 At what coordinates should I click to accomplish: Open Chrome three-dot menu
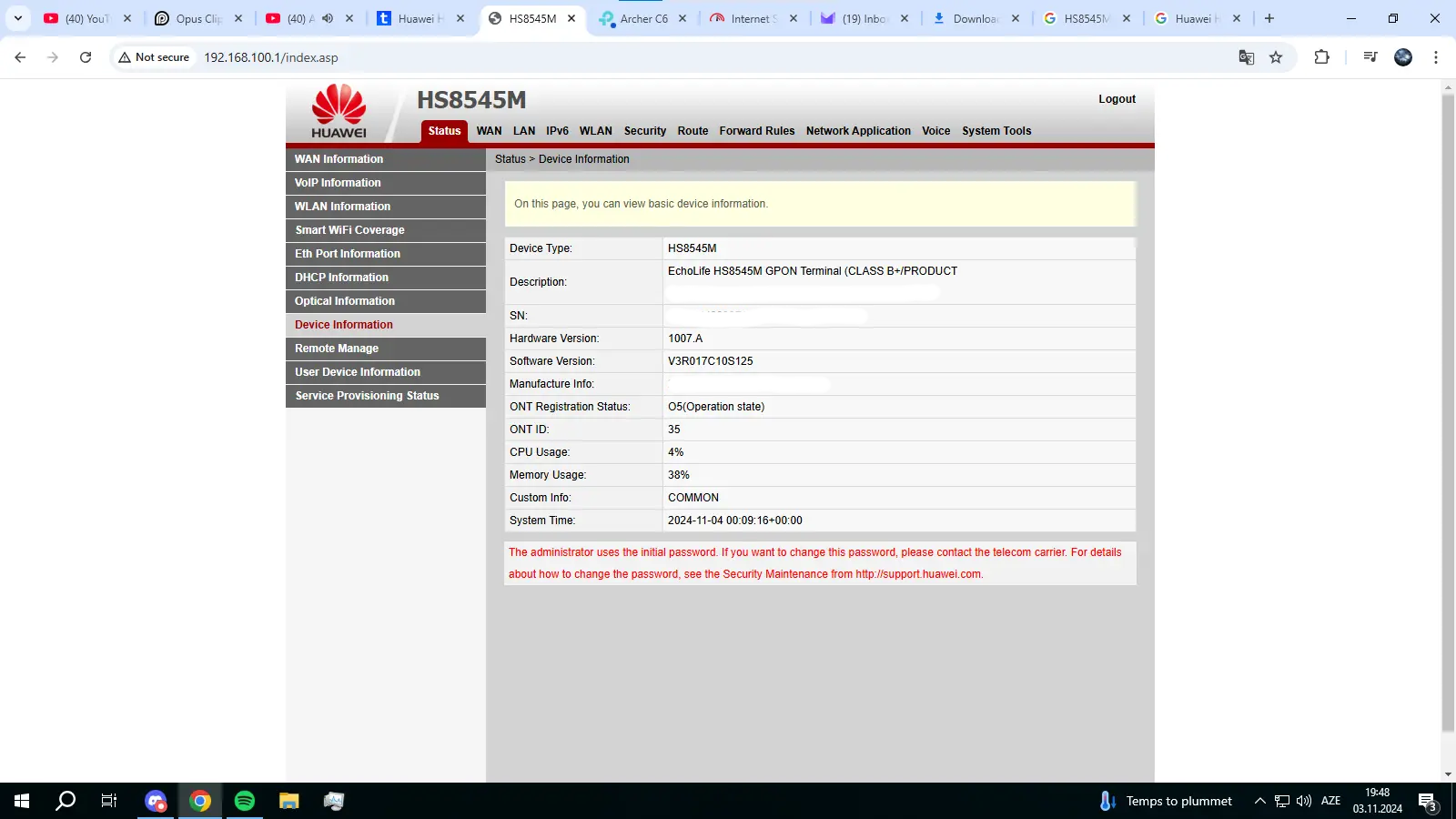1436,57
